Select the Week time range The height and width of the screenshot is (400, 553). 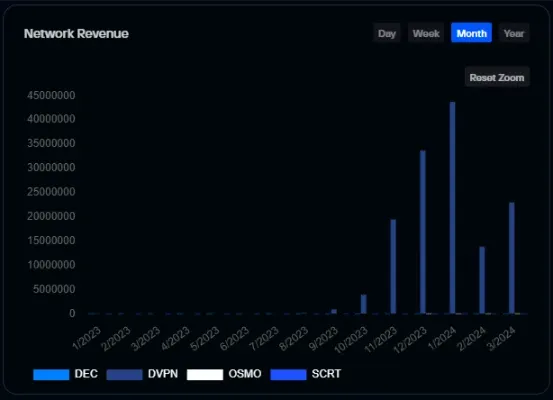(x=426, y=34)
